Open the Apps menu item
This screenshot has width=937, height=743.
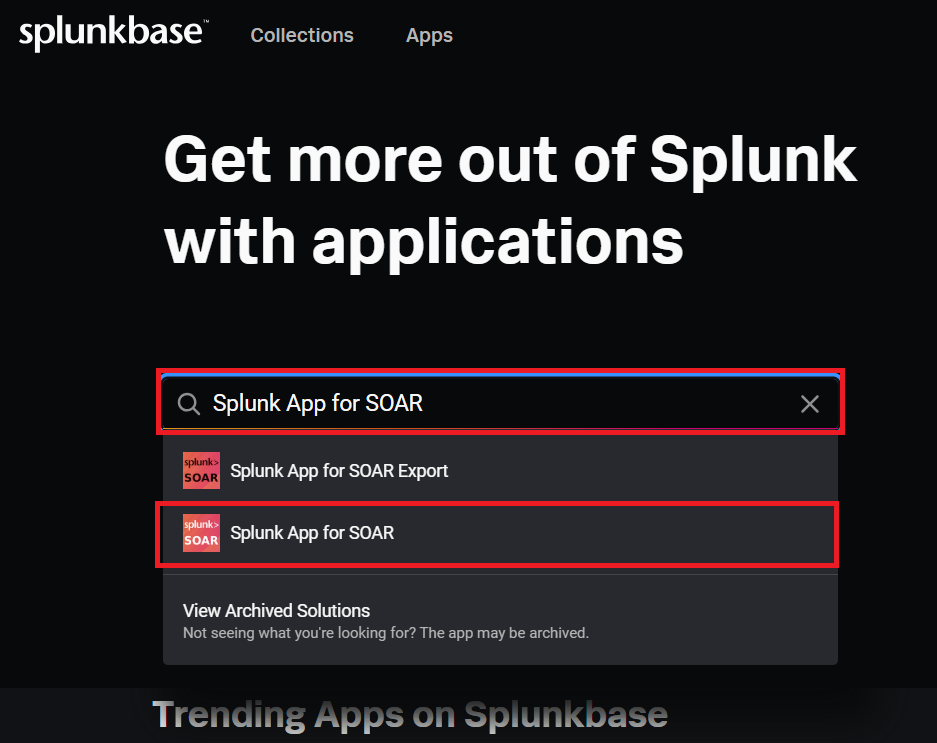pyautogui.click(x=429, y=35)
